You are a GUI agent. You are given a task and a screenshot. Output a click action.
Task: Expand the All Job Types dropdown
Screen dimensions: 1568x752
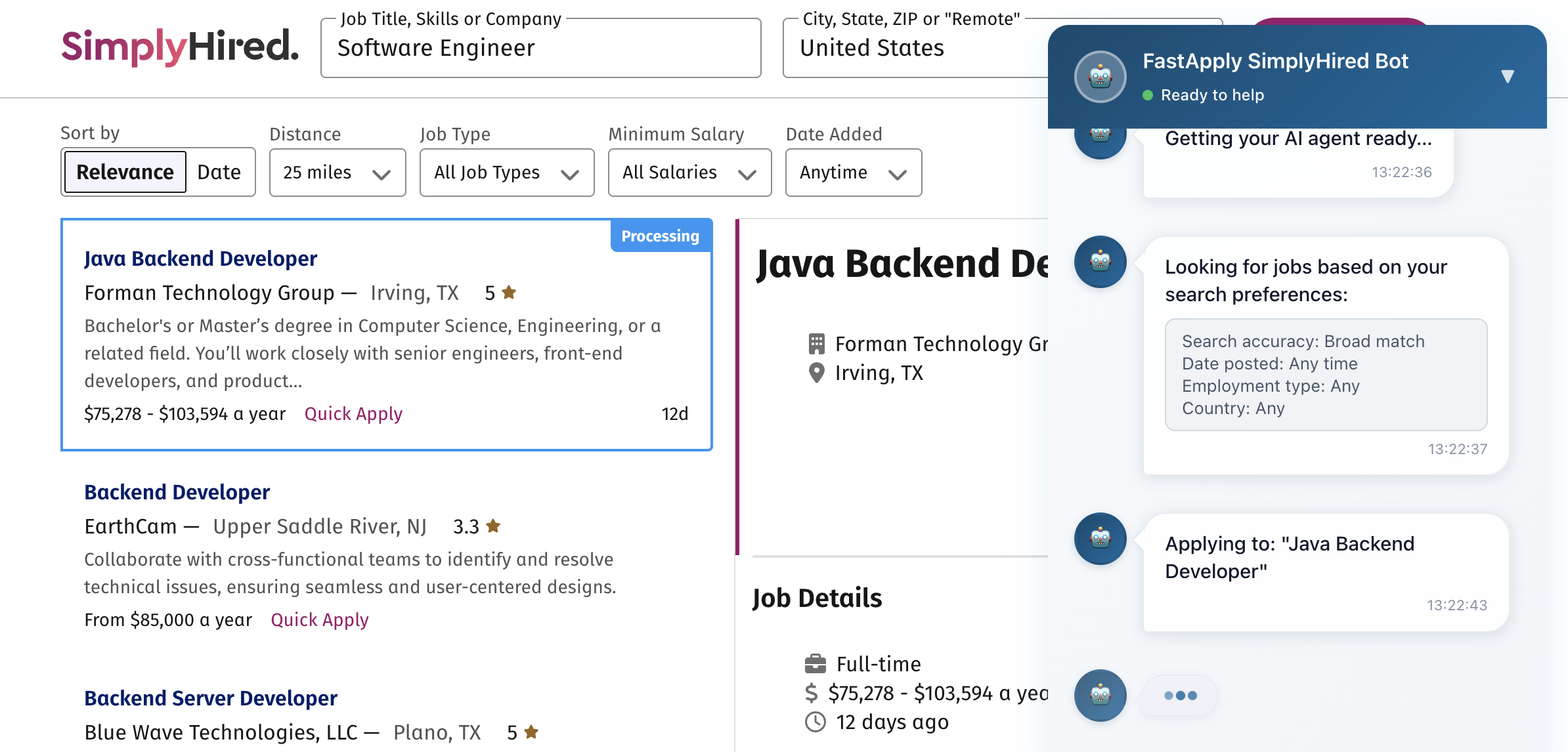tap(506, 173)
